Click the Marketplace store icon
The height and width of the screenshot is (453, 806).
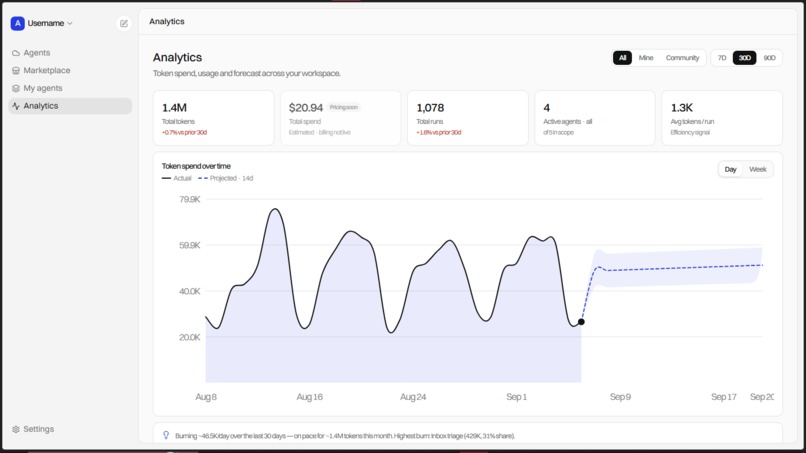tap(16, 70)
